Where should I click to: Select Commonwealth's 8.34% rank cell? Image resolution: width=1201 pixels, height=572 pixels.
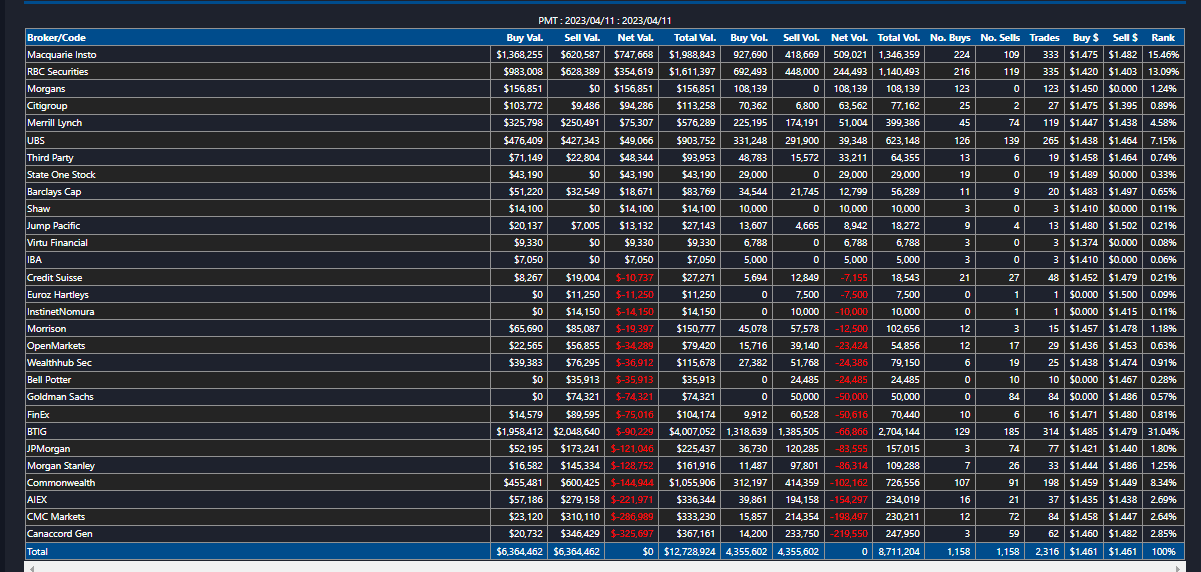pos(1165,482)
